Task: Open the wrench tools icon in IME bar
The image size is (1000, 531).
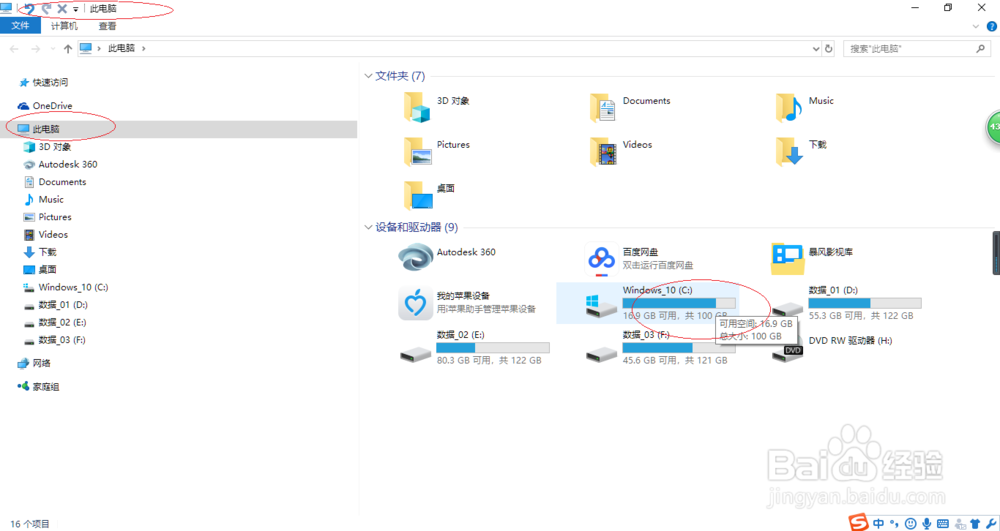Action: (991, 524)
